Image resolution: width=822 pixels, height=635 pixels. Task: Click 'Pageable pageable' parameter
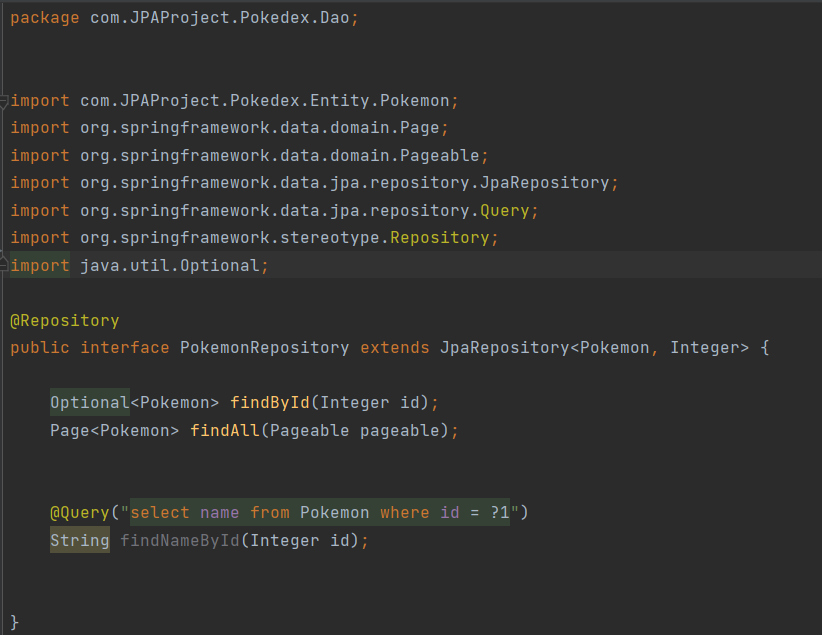click(x=355, y=431)
